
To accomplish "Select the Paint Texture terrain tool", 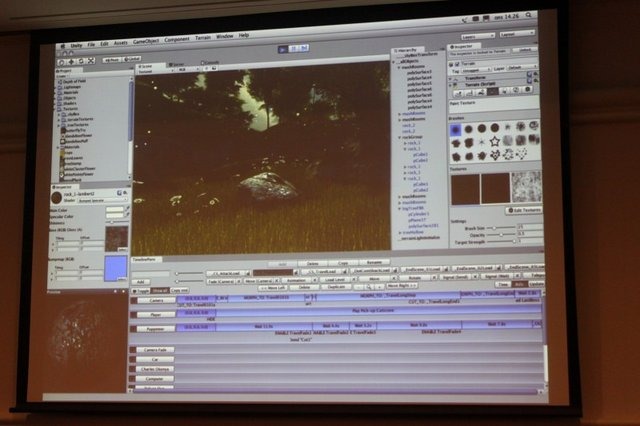I will (x=493, y=92).
